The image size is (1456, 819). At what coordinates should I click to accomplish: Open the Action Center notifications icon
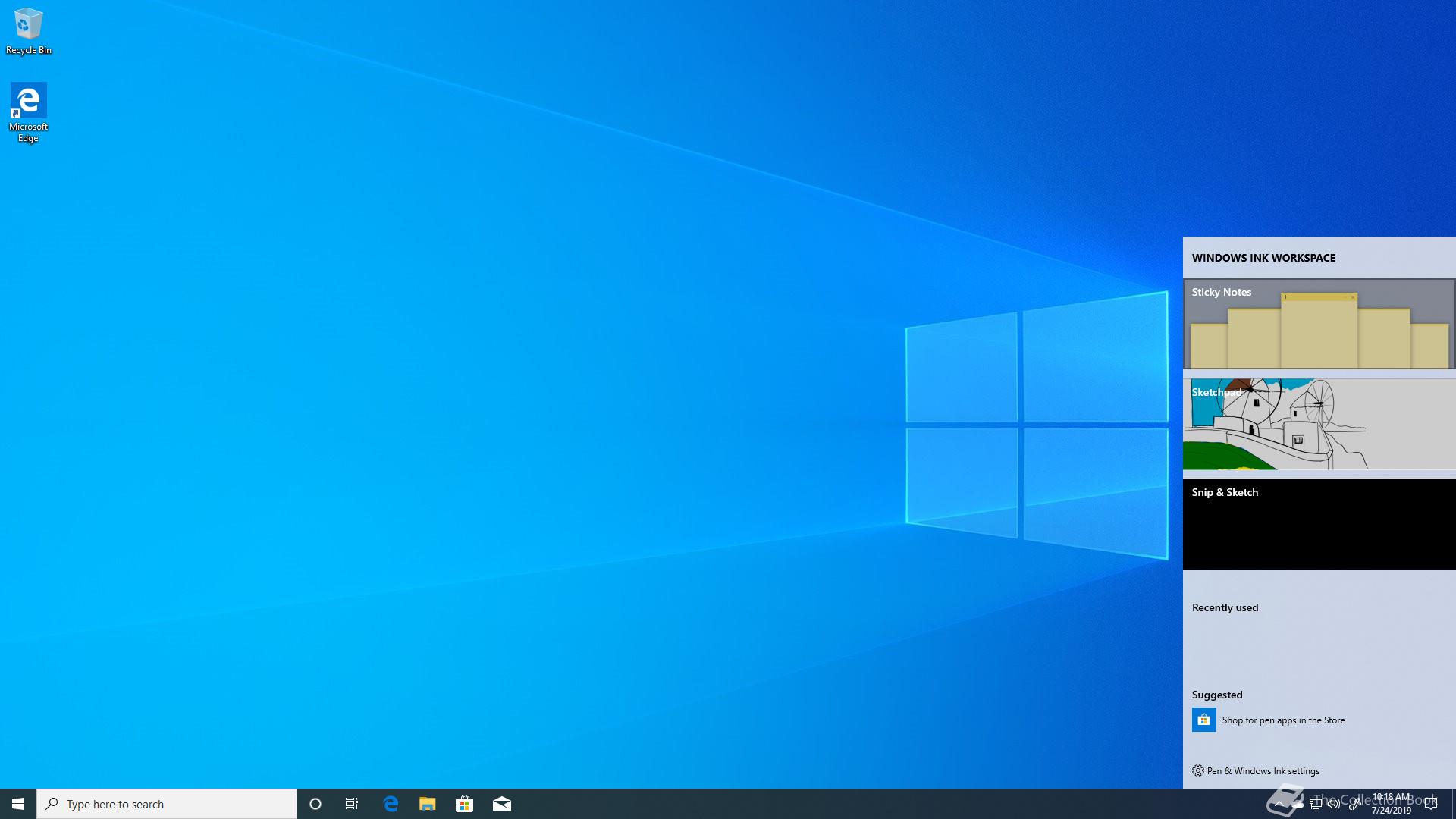pyautogui.click(x=1431, y=804)
